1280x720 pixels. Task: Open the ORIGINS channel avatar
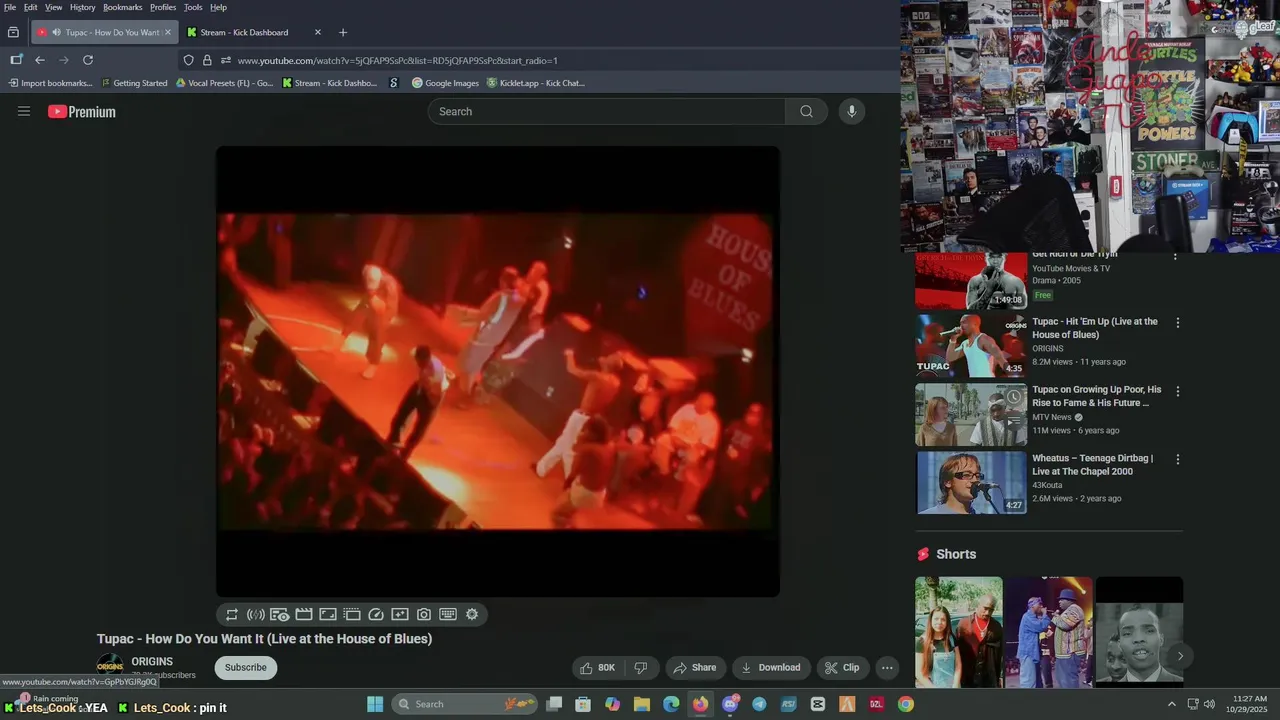tap(110, 666)
